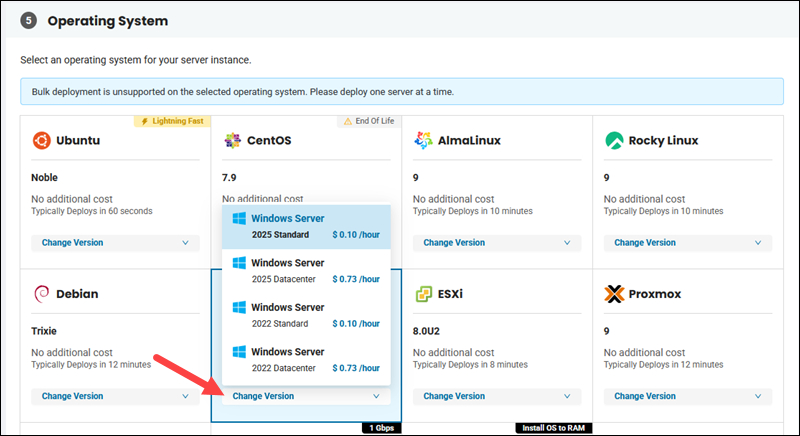Click Ubuntu version text Noble

coord(44,177)
